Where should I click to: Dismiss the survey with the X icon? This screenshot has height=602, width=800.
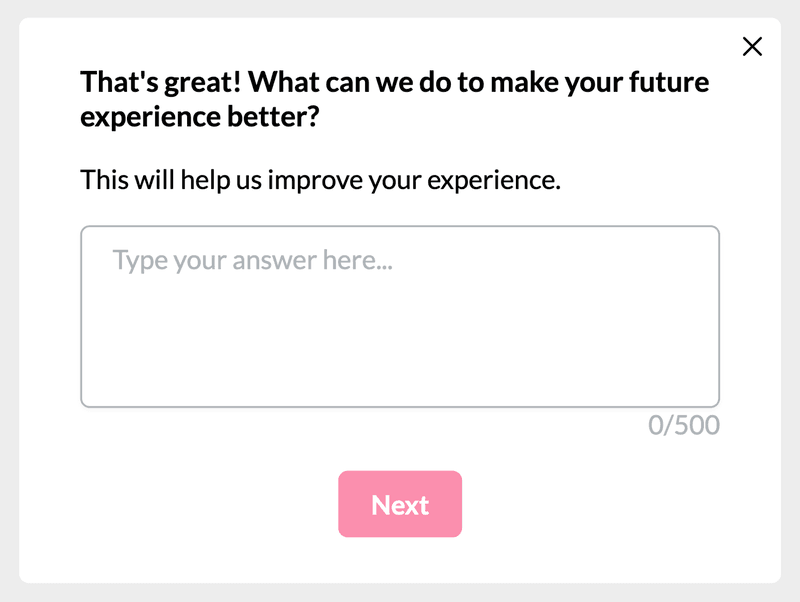pos(751,47)
